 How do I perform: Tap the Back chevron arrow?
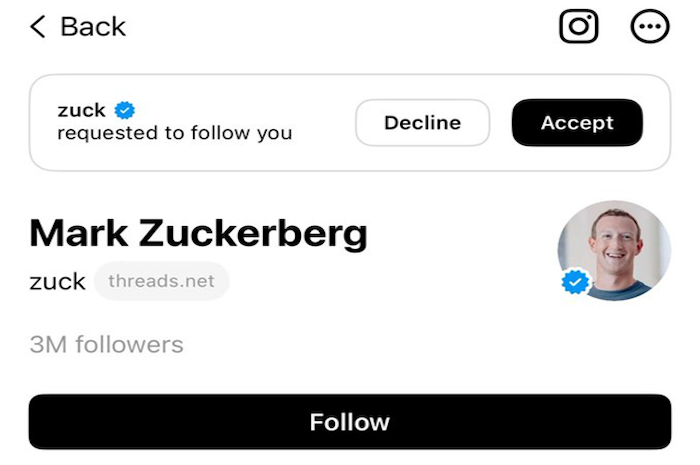[x=38, y=26]
